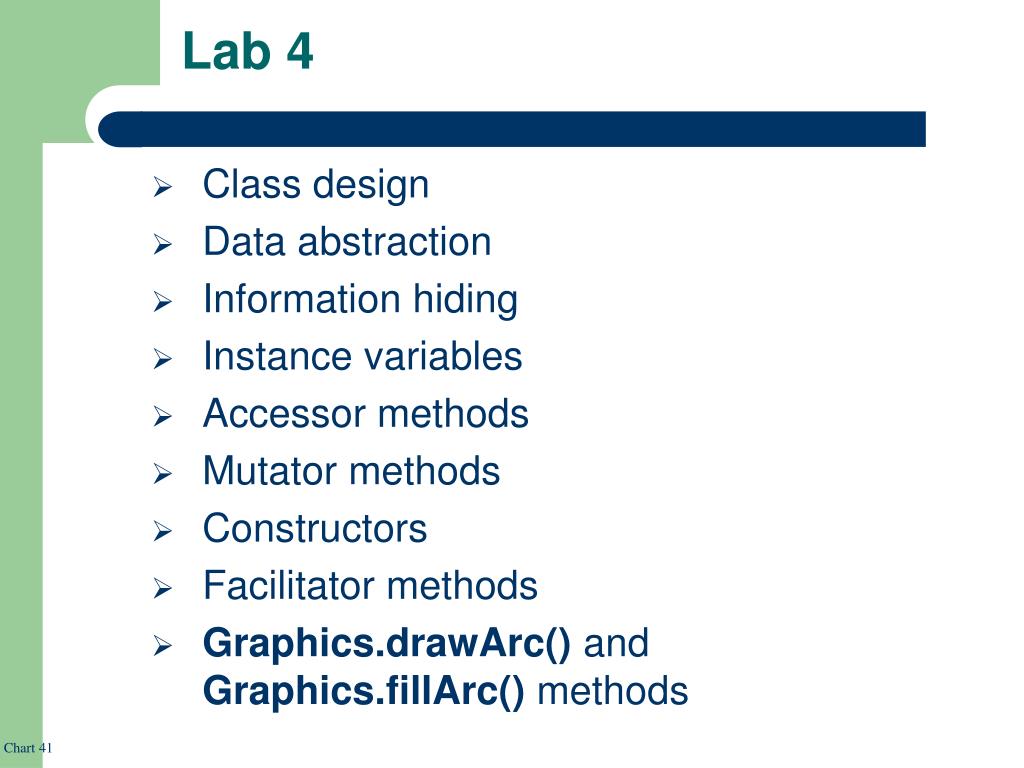Click the Chart 41 footer label

point(27,748)
